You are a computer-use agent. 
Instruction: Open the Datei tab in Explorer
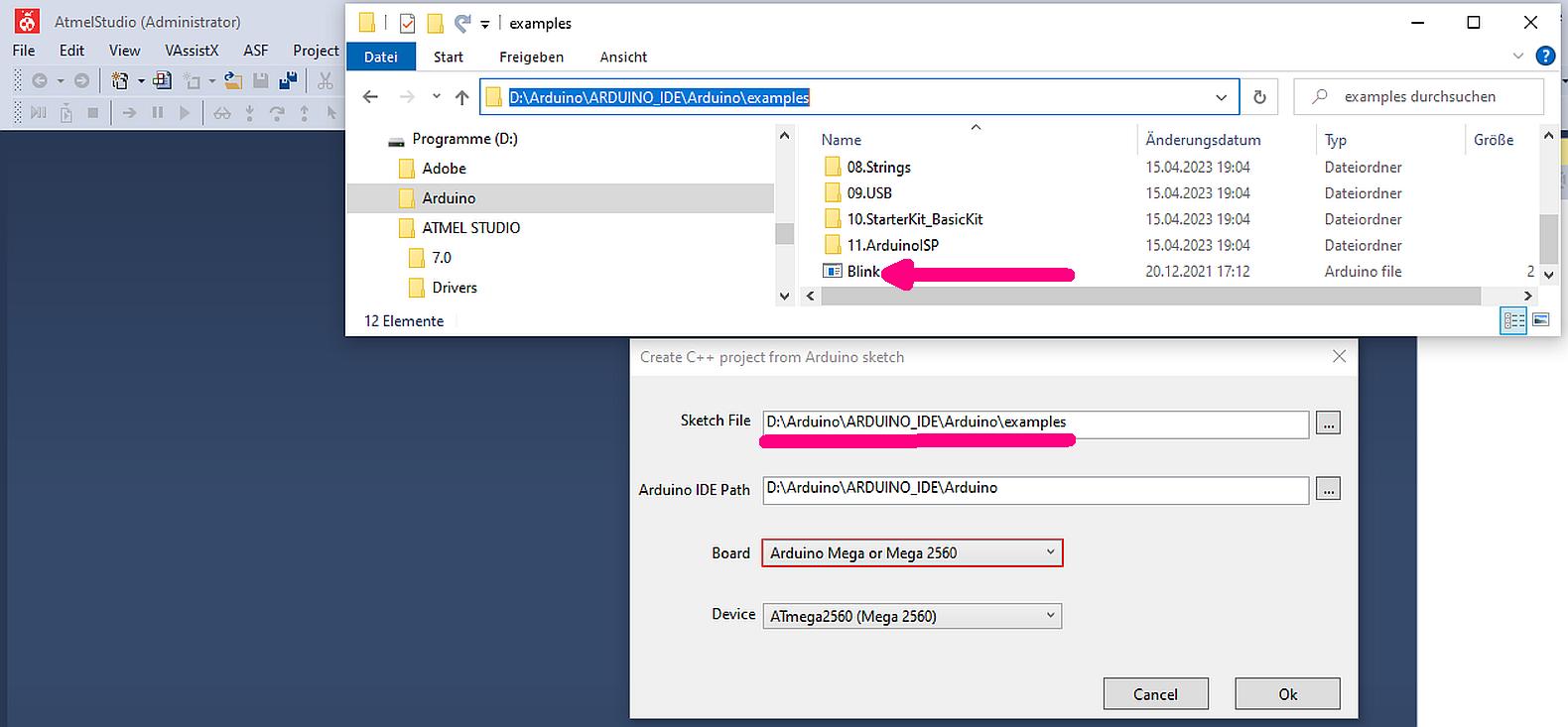381,57
